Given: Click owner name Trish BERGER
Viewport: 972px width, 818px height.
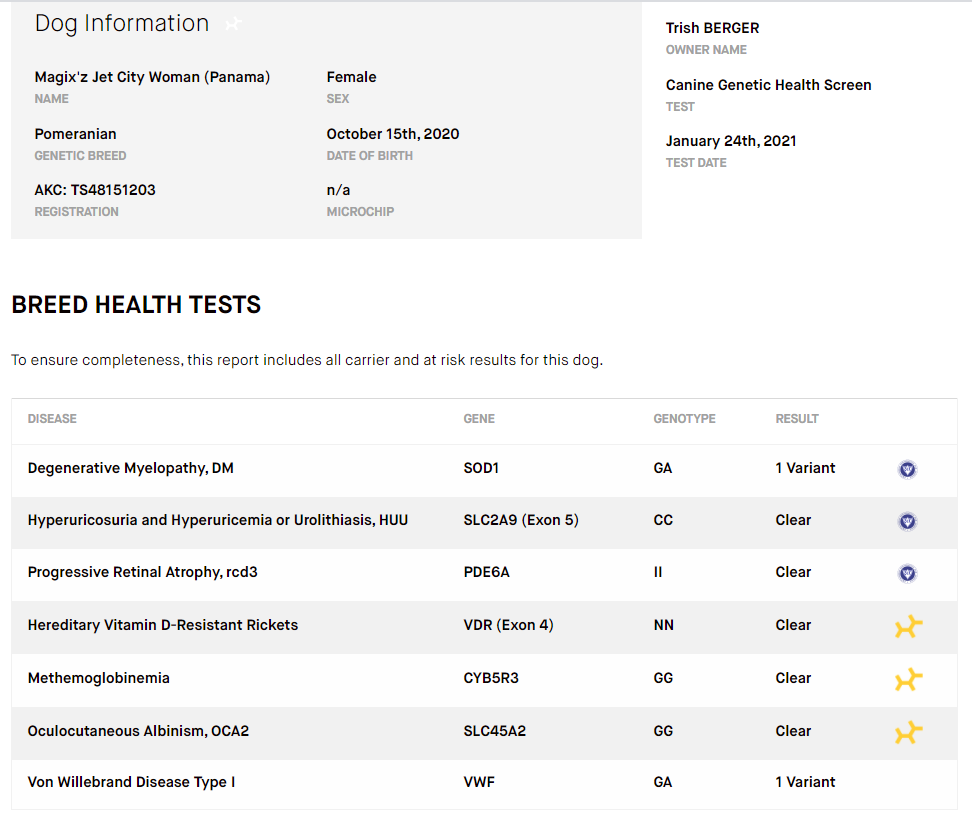Looking at the screenshot, I should [712, 29].
